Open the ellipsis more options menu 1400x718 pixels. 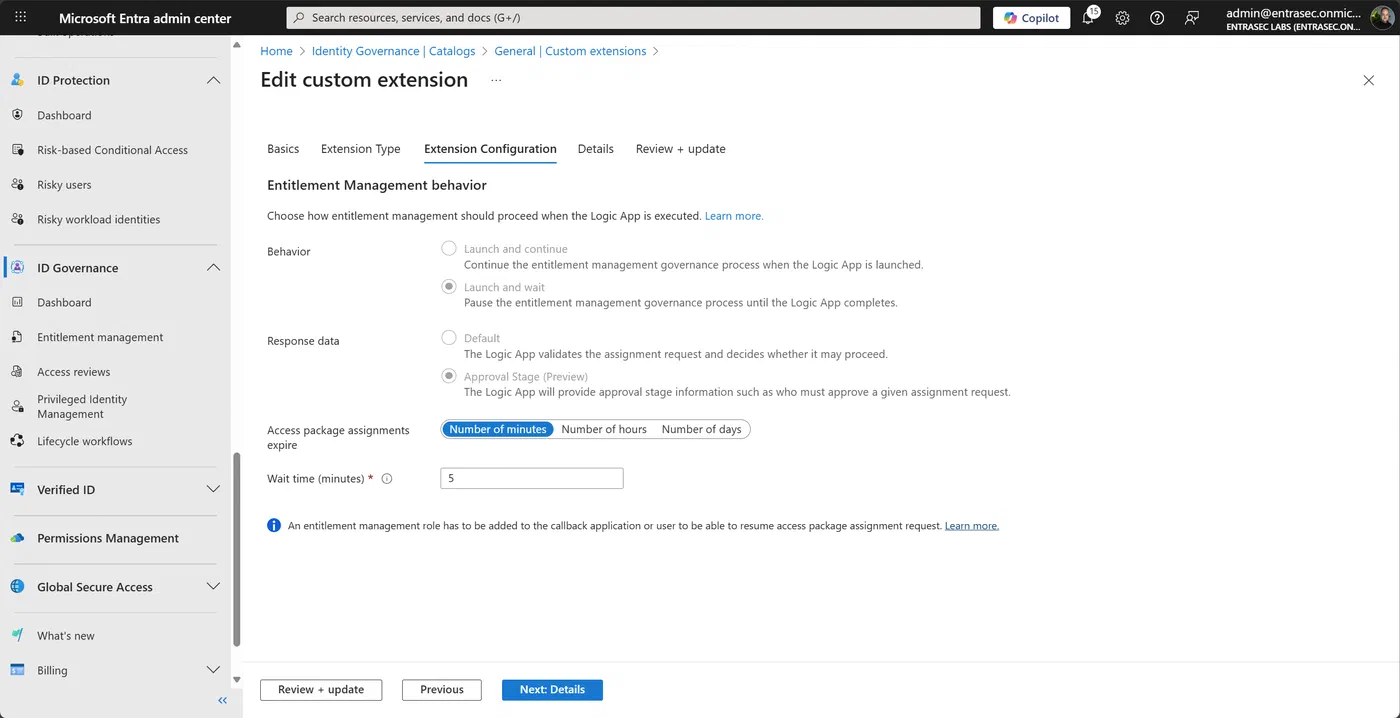tap(496, 80)
